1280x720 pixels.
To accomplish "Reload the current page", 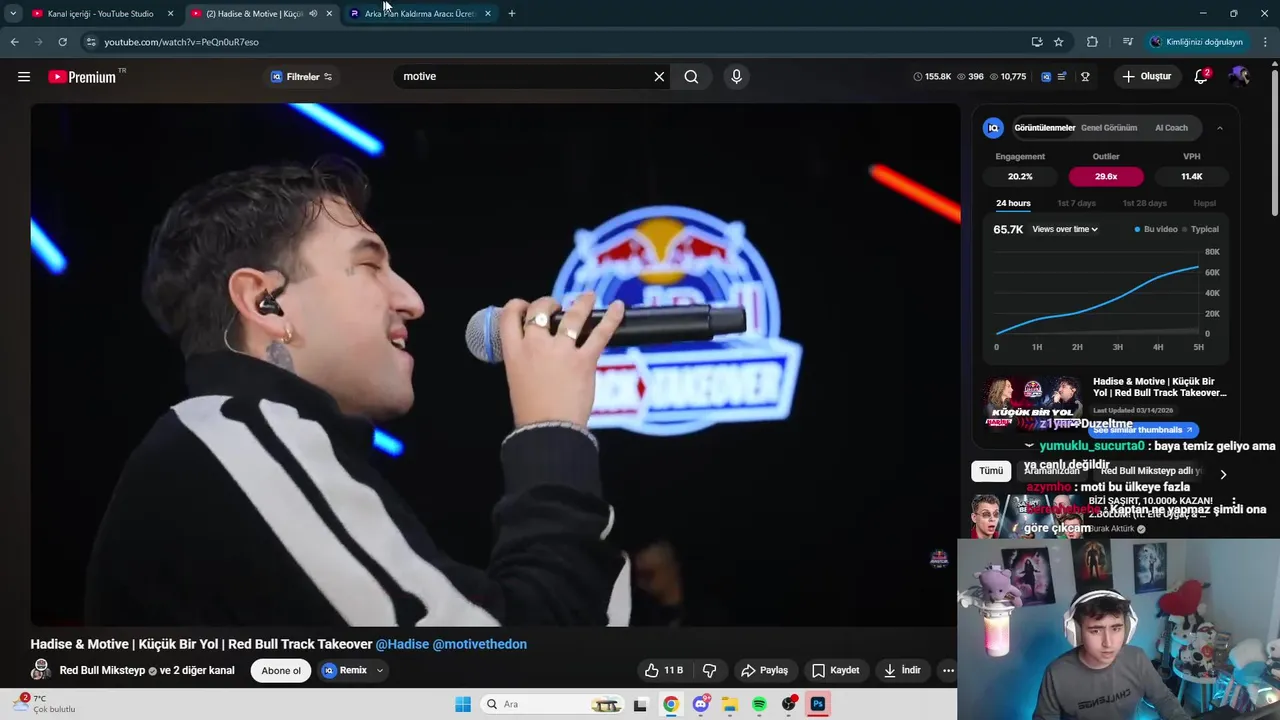I will click(62, 42).
